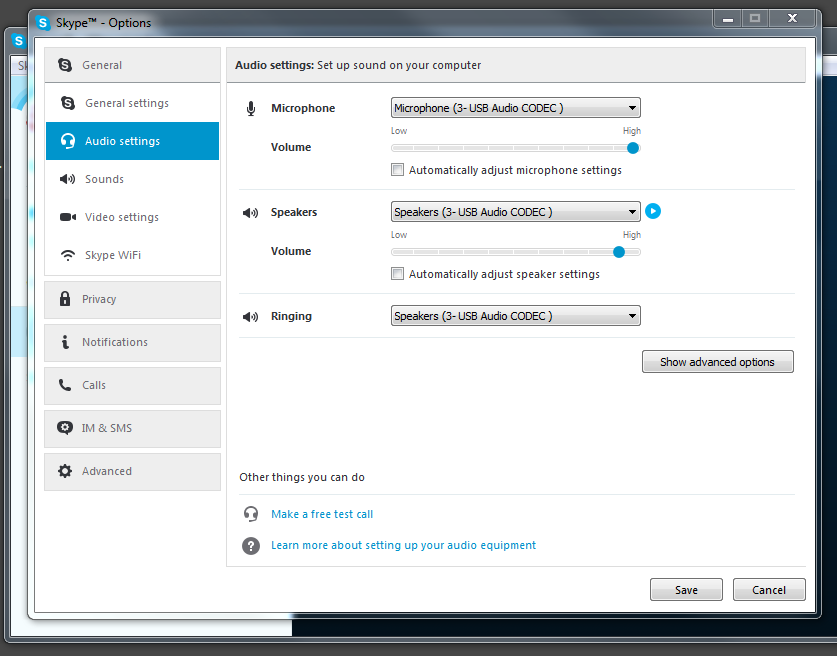Click the speaker icon beside Ringing label
The height and width of the screenshot is (658, 838).
pyautogui.click(x=250, y=317)
